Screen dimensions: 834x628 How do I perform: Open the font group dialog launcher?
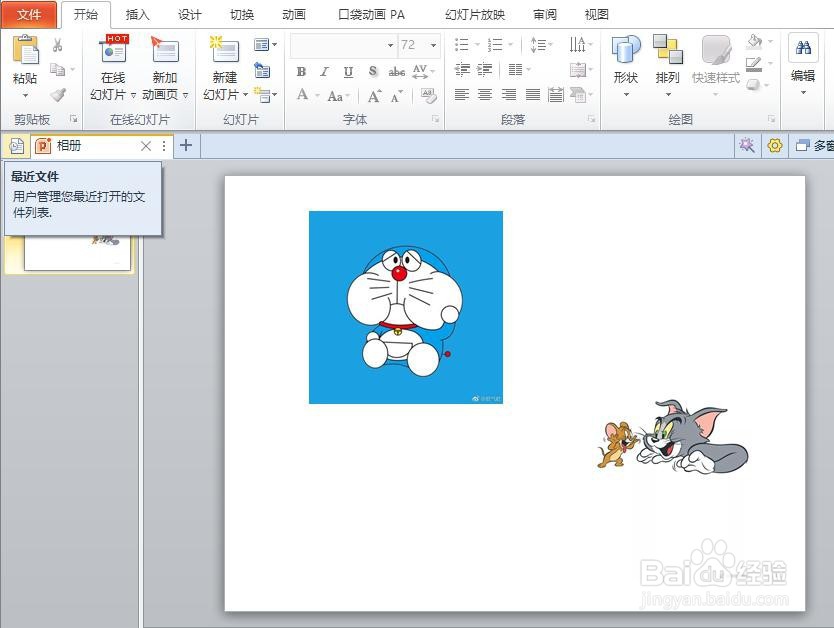pyautogui.click(x=435, y=119)
